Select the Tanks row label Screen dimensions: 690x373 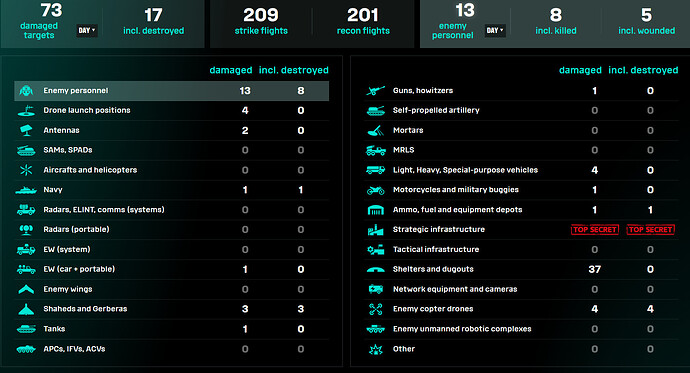click(x=54, y=329)
